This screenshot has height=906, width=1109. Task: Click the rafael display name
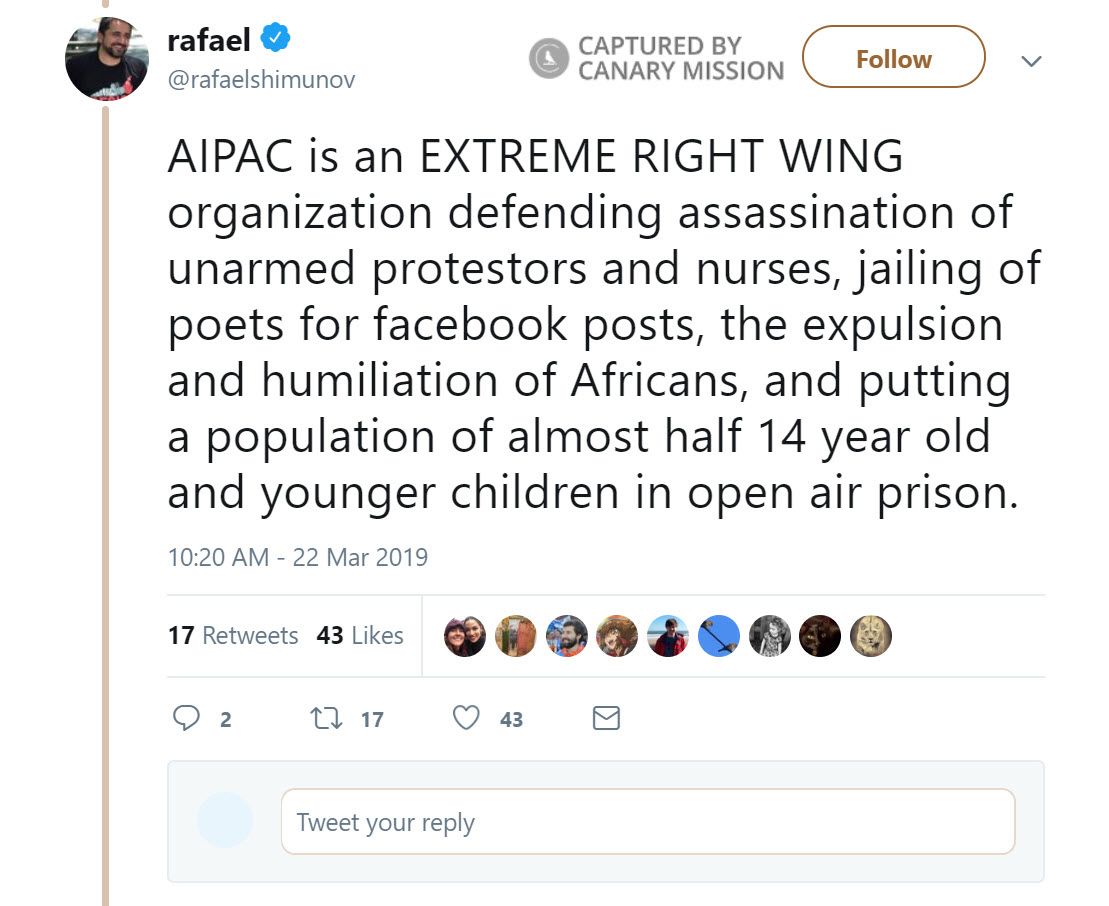207,40
